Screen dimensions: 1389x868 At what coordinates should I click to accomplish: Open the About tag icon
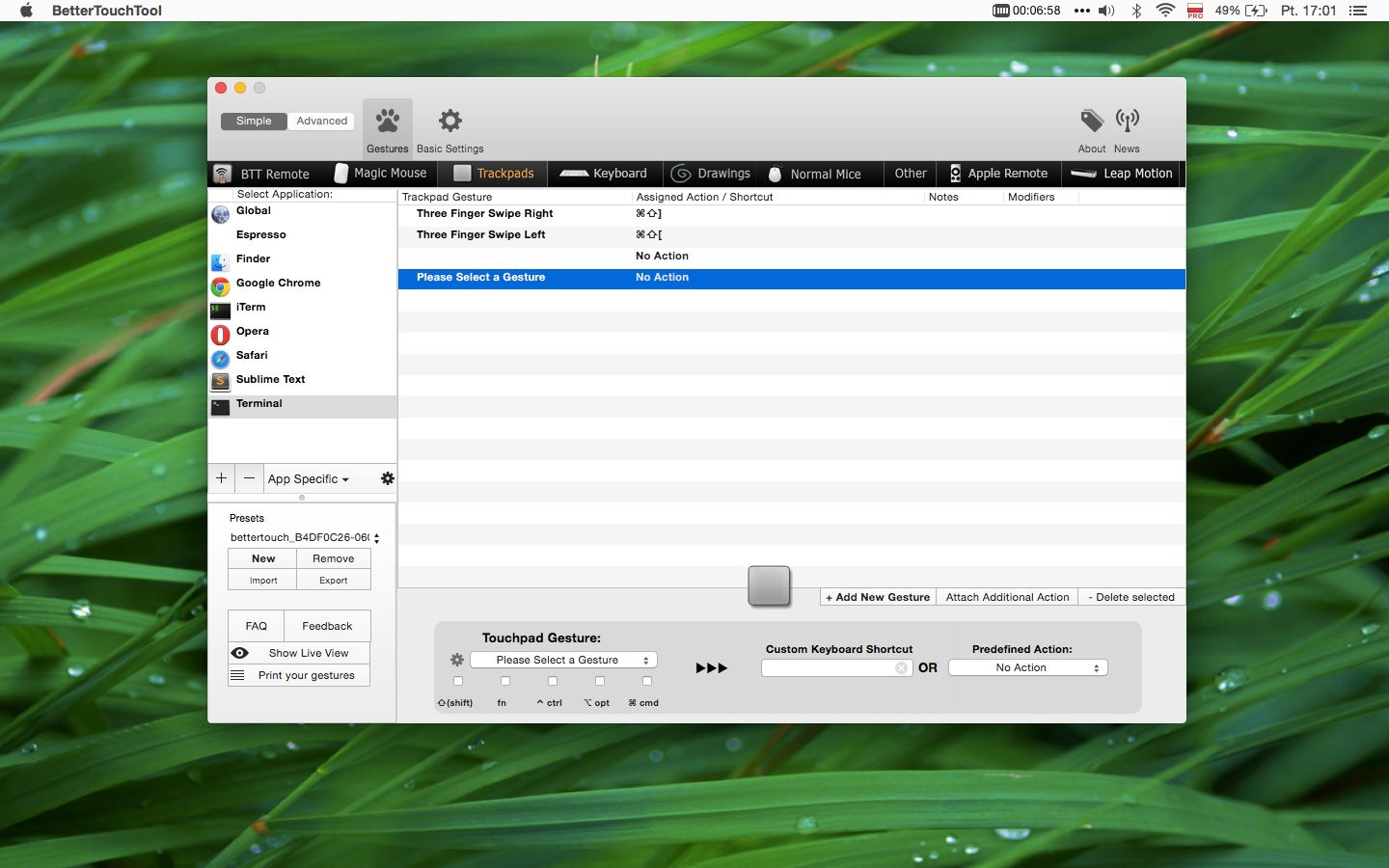[x=1092, y=129]
